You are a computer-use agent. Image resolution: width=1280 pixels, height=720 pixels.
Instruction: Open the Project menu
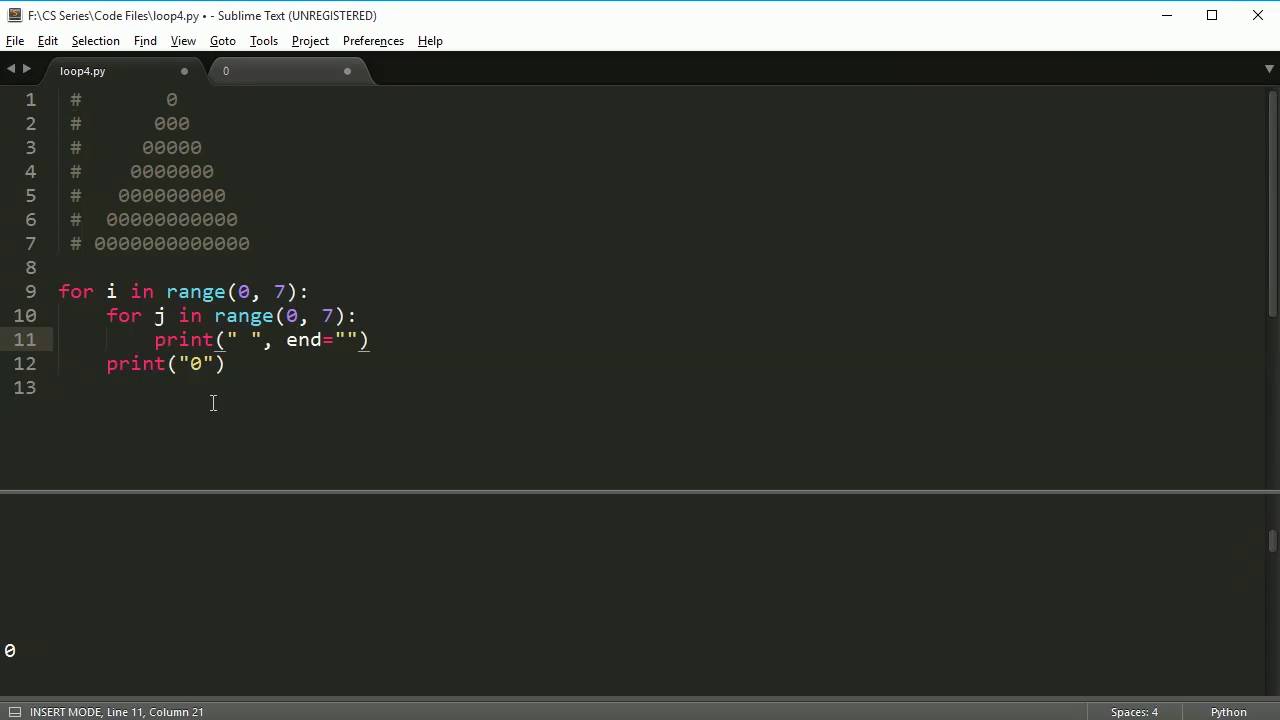310,41
